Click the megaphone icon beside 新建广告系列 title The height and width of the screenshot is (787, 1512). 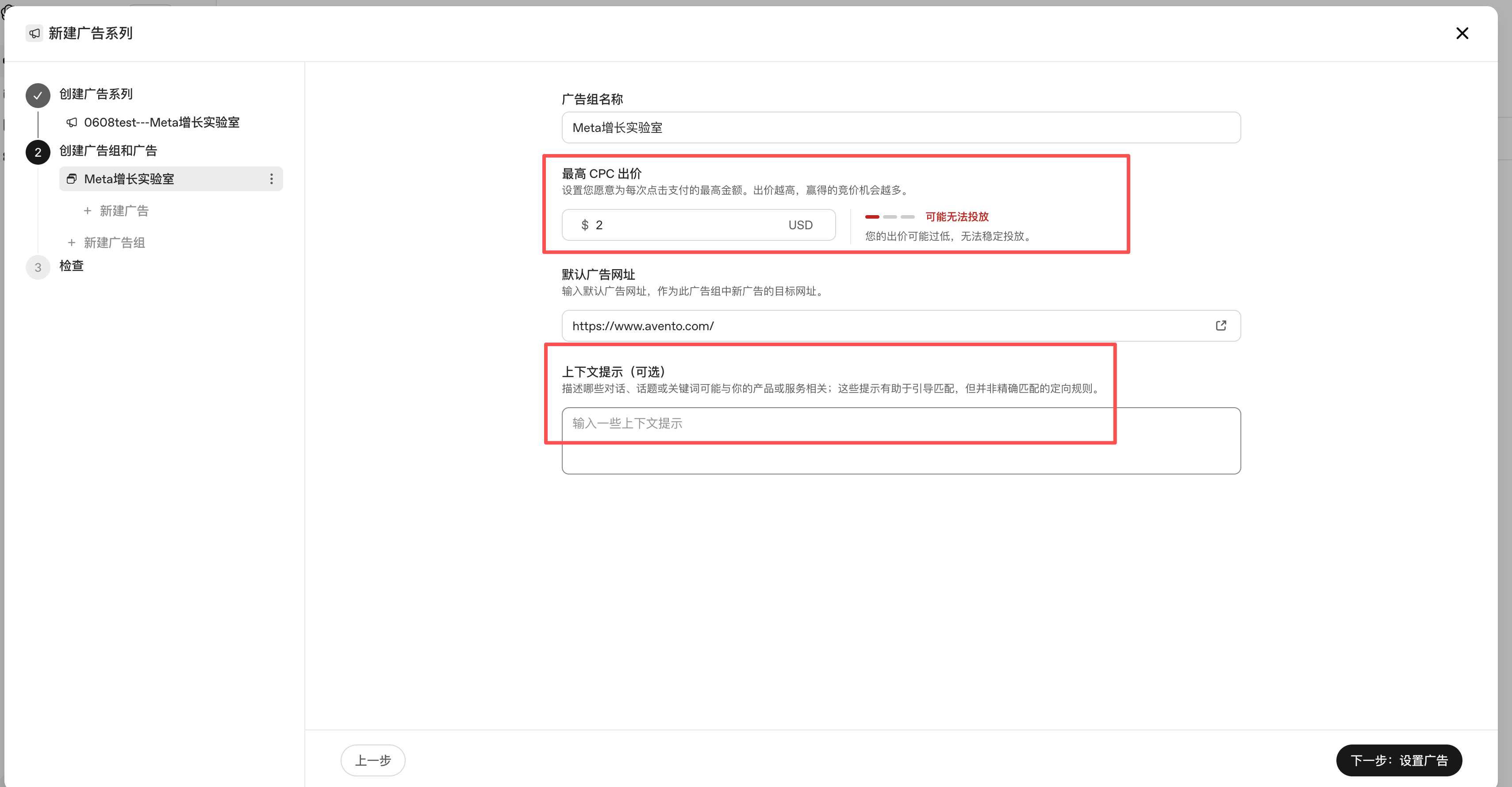pyautogui.click(x=35, y=34)
